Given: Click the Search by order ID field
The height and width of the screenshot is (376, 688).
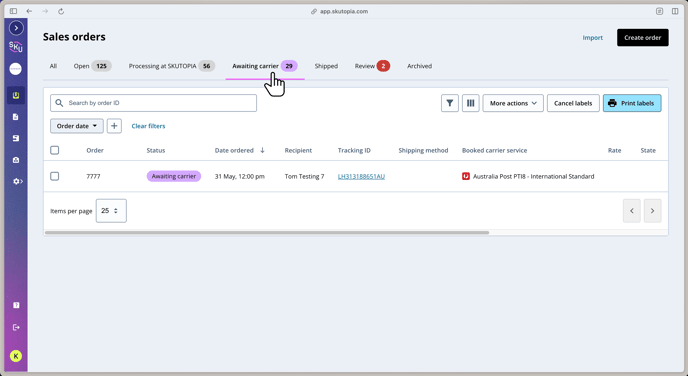Looking at the screenshot, I should (x=153, y=103).
